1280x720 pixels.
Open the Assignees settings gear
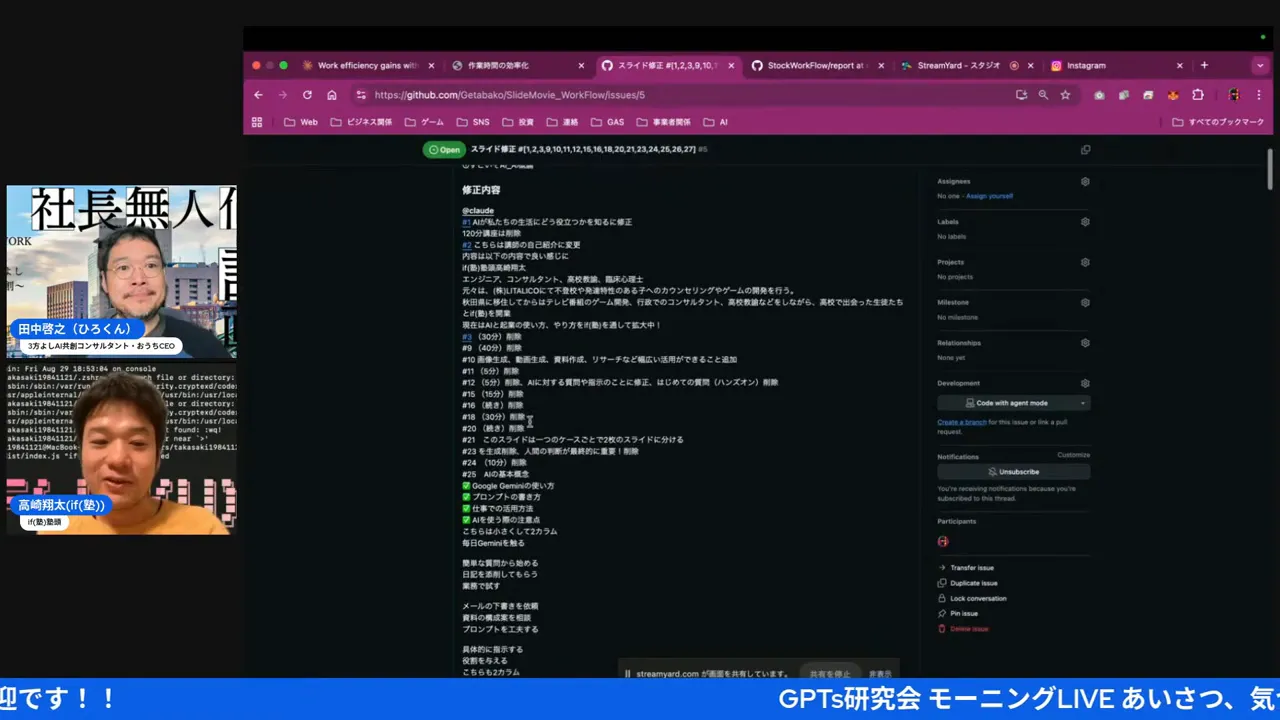pyautogui.click(x=1085, y=181)
